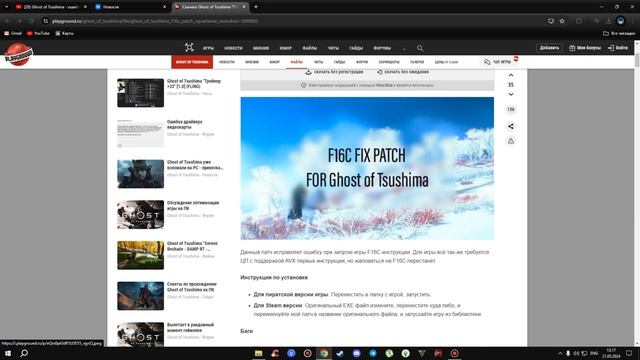Open the YouTube bookmark

click(x=38, y=33)
